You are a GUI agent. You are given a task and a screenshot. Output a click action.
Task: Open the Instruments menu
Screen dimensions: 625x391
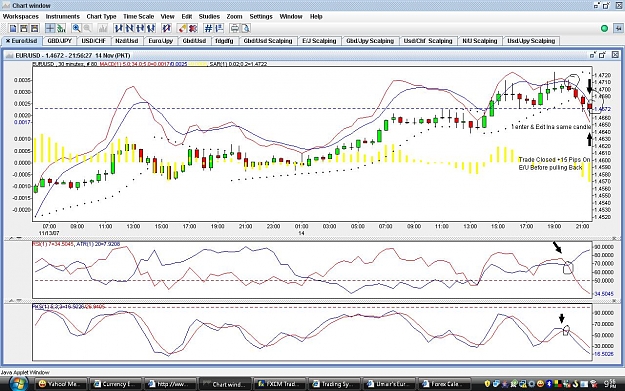tap(63, 16)
